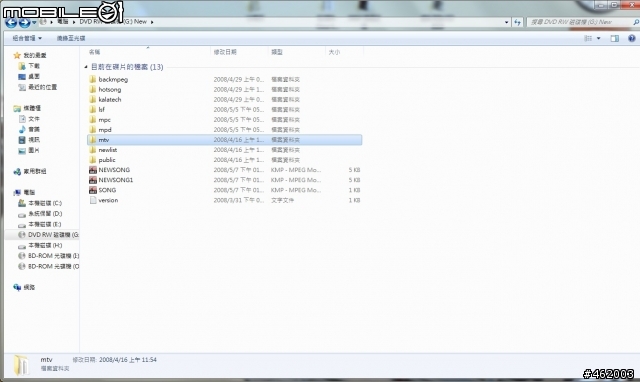Image resolution: width=640 pixels, height=382 pixels.
Task: Expand the arrow after 電腦 breadcrumb
Action: (74, 22)
